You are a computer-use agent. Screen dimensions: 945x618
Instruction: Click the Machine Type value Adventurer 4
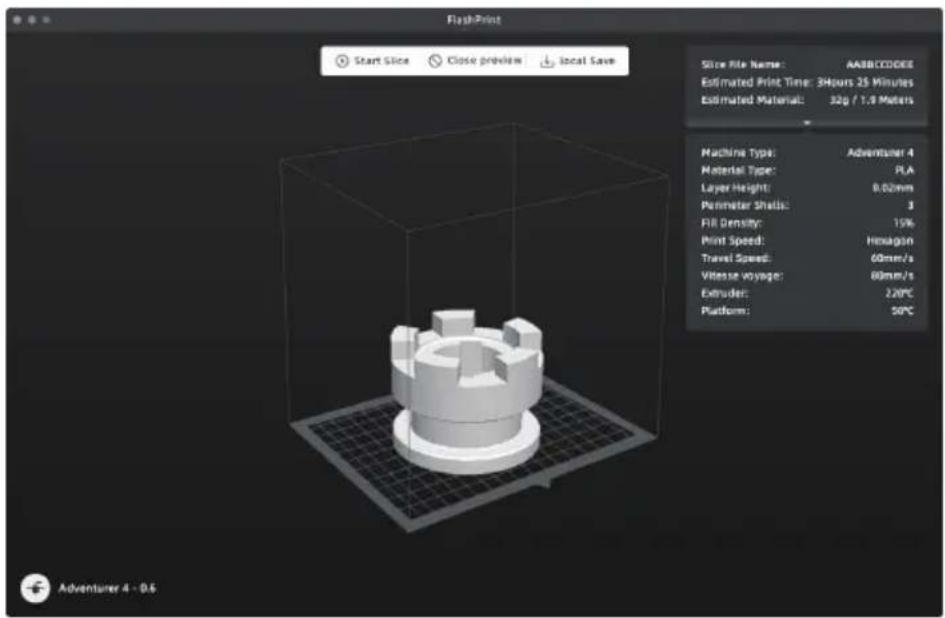pos(880,153)
